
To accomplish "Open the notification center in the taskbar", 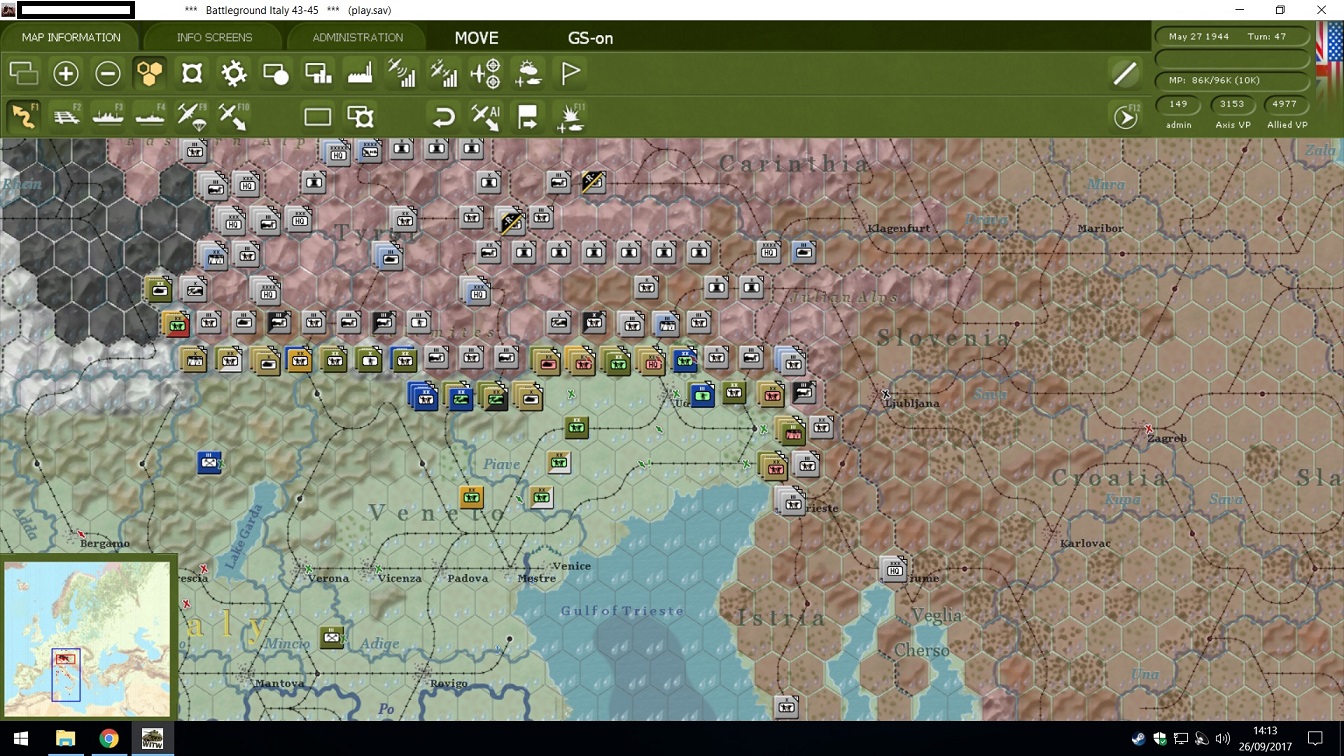I will [x=1315, y=739].
